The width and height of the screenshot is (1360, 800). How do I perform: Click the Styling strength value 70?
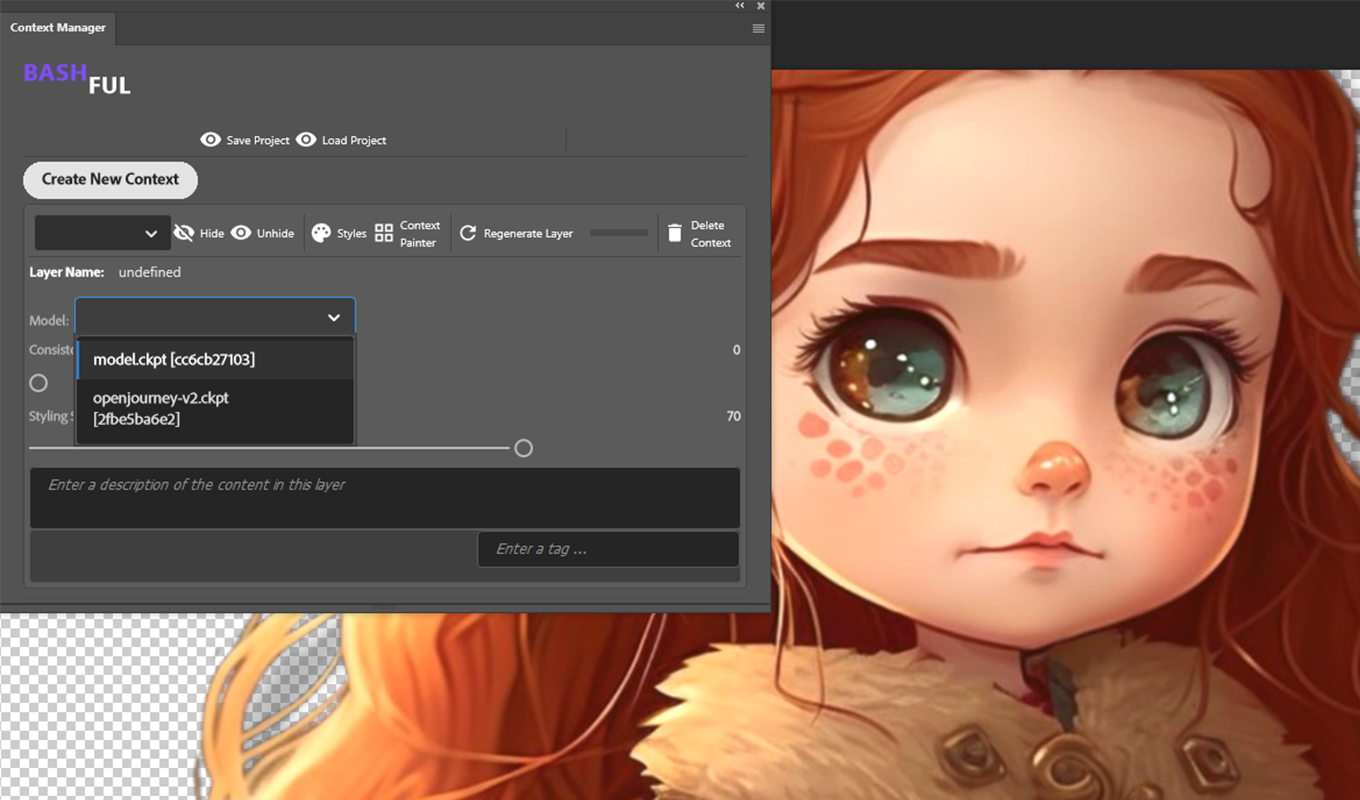(734, 416)
